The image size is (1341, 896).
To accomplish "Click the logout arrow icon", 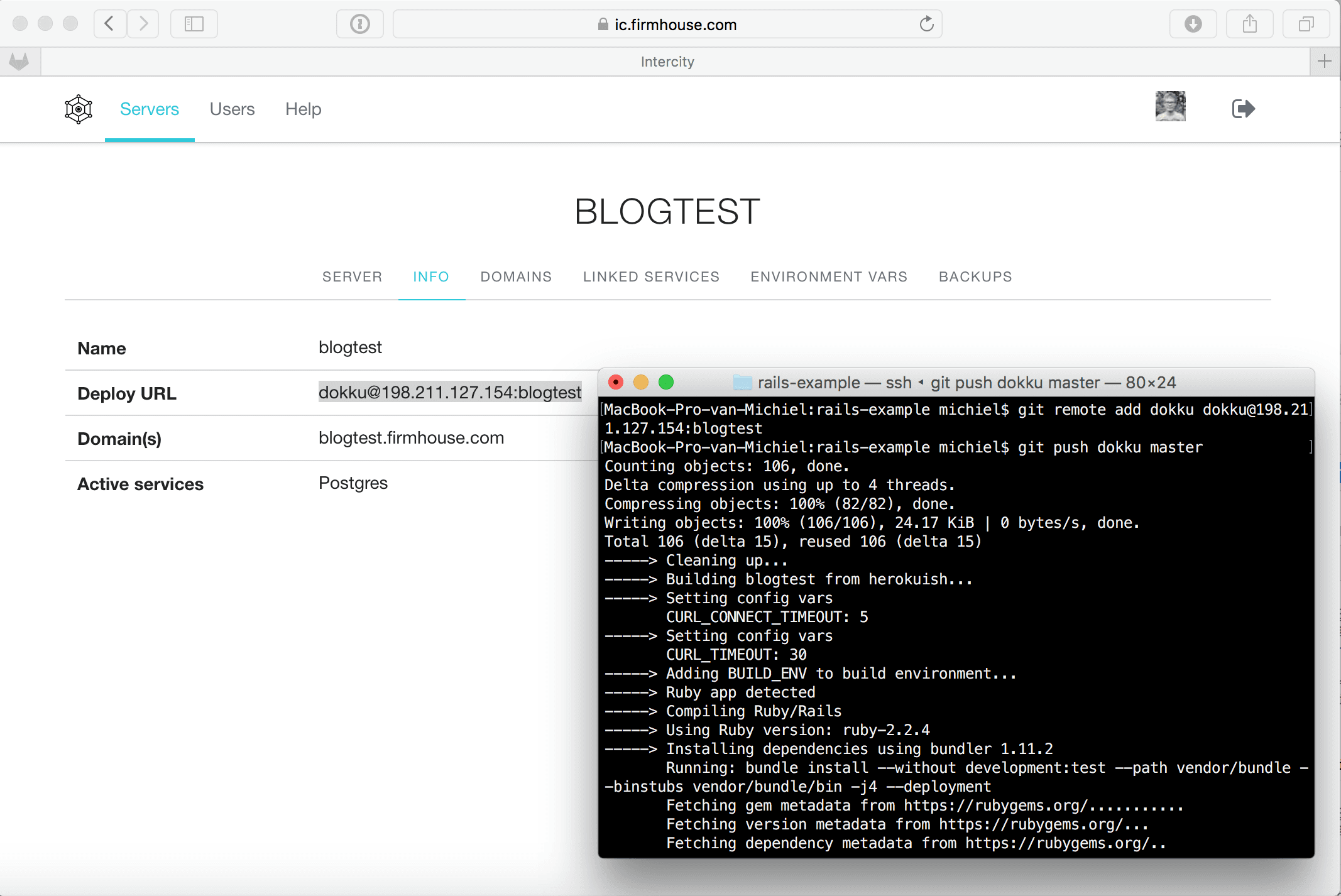I will coord(1243,109).
